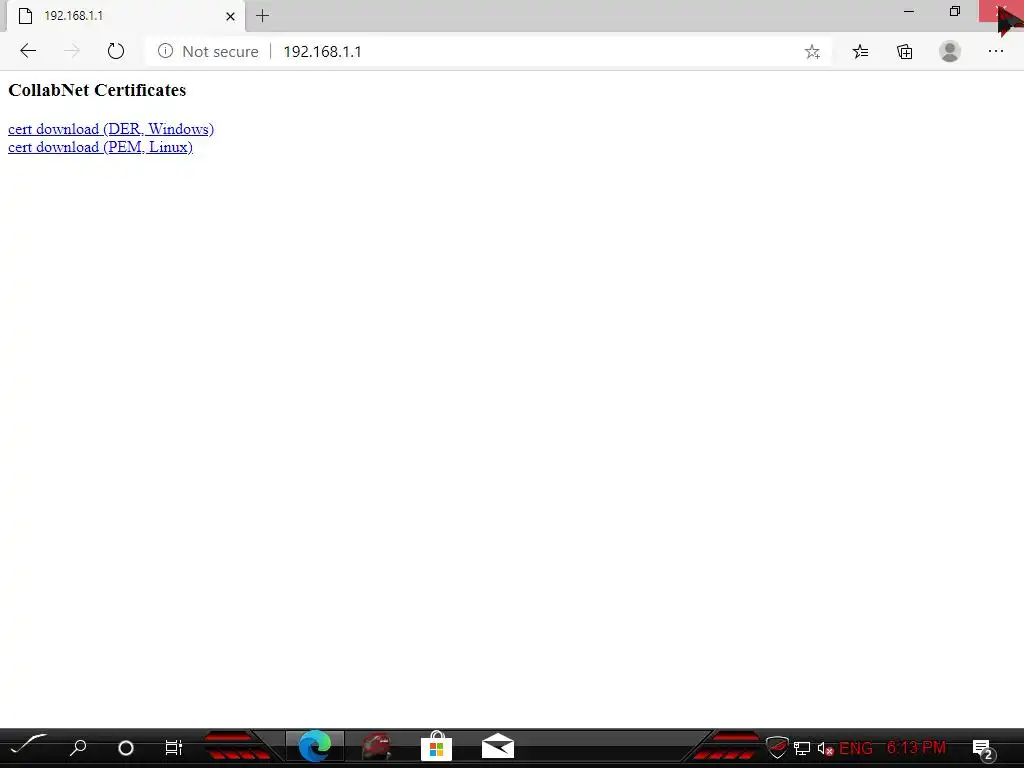
Task: Click the CollabNet Certificates heading
Action: click(97, 90)
